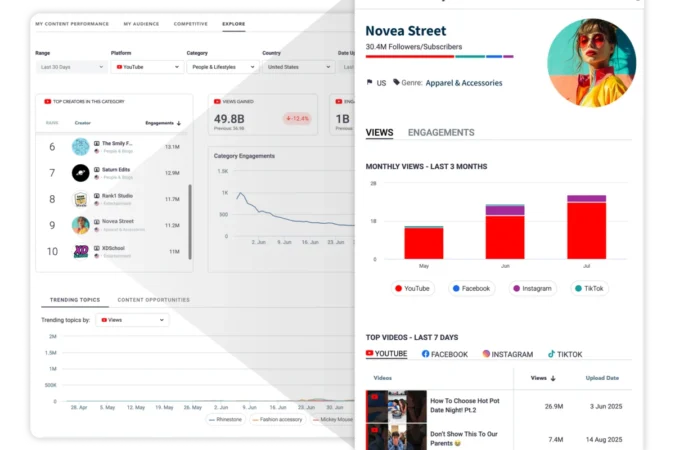Click the TikTok icon in Top Videos tabs
675x450 pixels.
click(x=551, y=354)
